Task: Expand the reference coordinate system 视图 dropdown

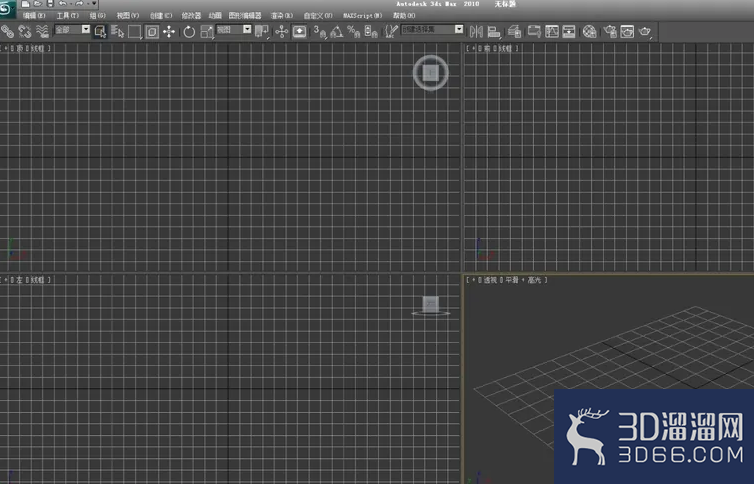Action: (234, 30)
